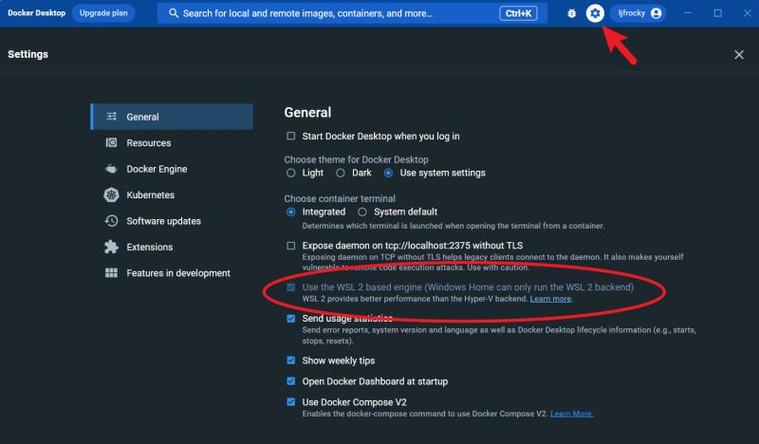759x444 pixels.
Task: Open the troubleshoot bug icon
Action: click(x=572, y=14)
